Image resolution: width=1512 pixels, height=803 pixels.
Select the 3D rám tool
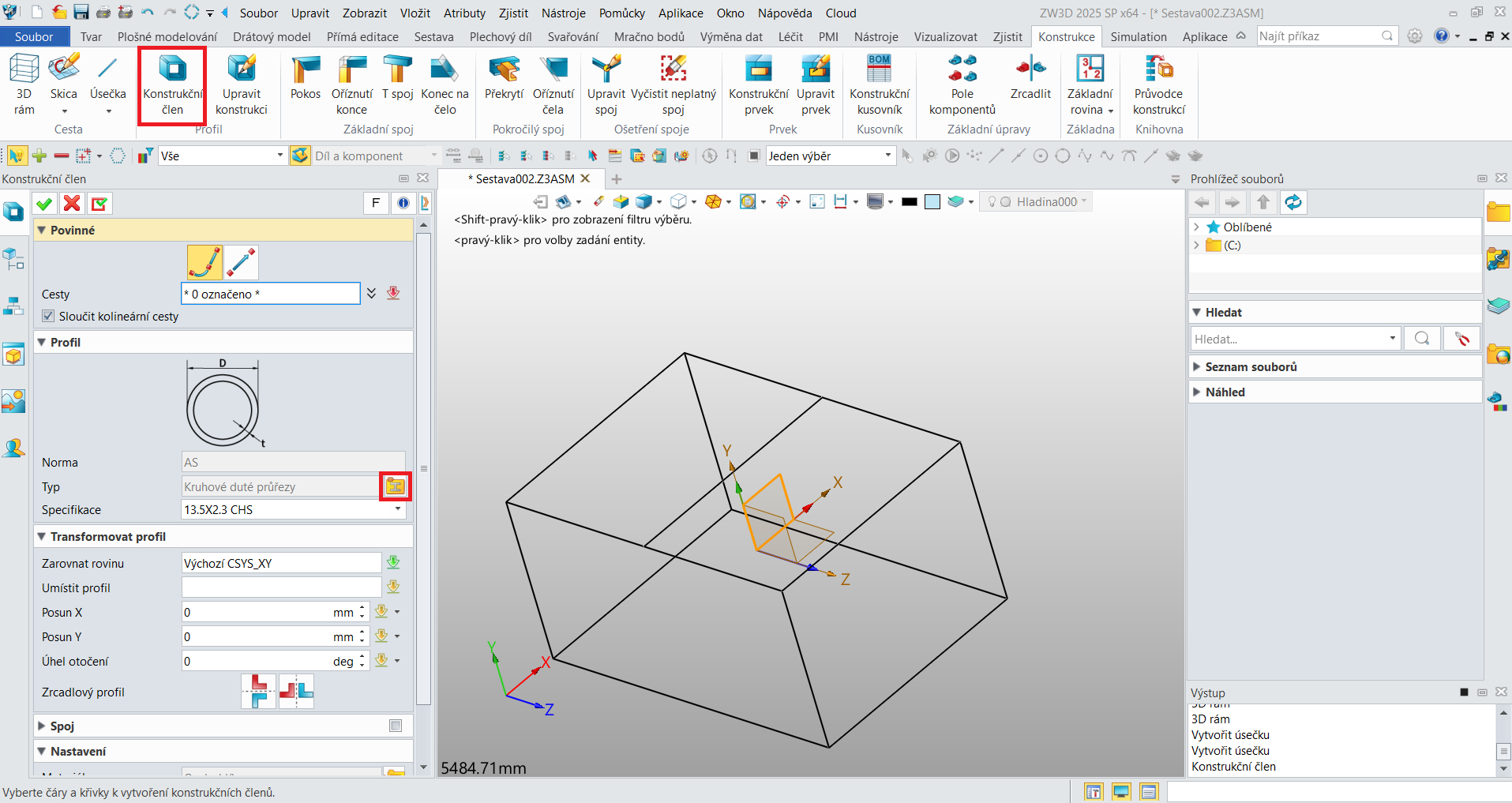(24, 84)
